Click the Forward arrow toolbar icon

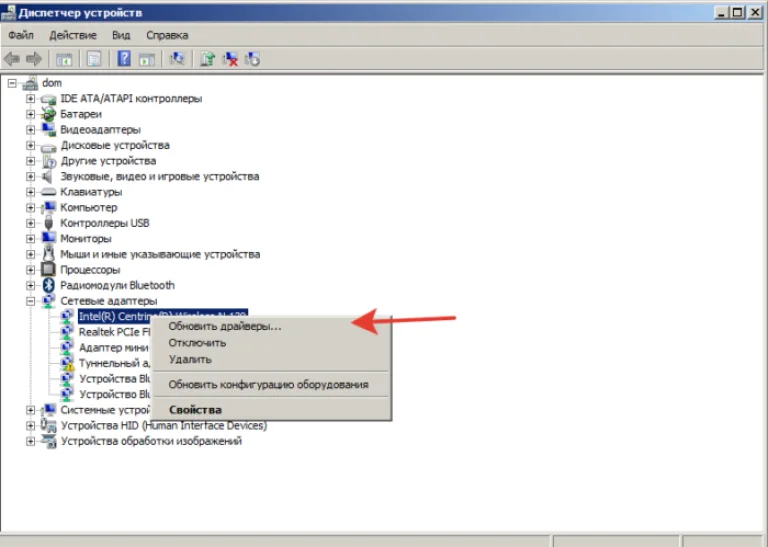pos(34,59)
